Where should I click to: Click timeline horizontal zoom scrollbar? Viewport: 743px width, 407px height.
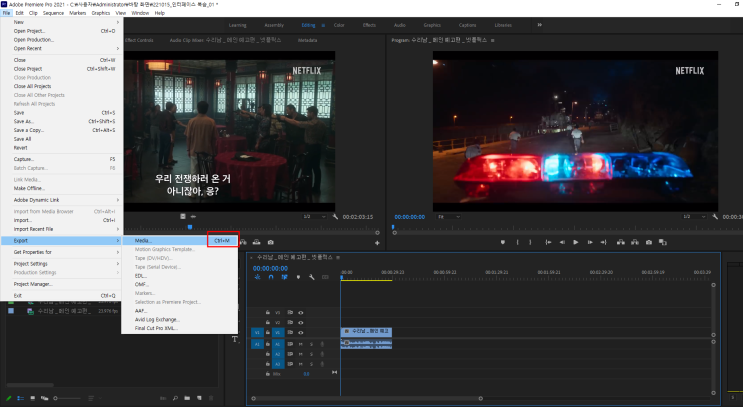tap(367, 398)
